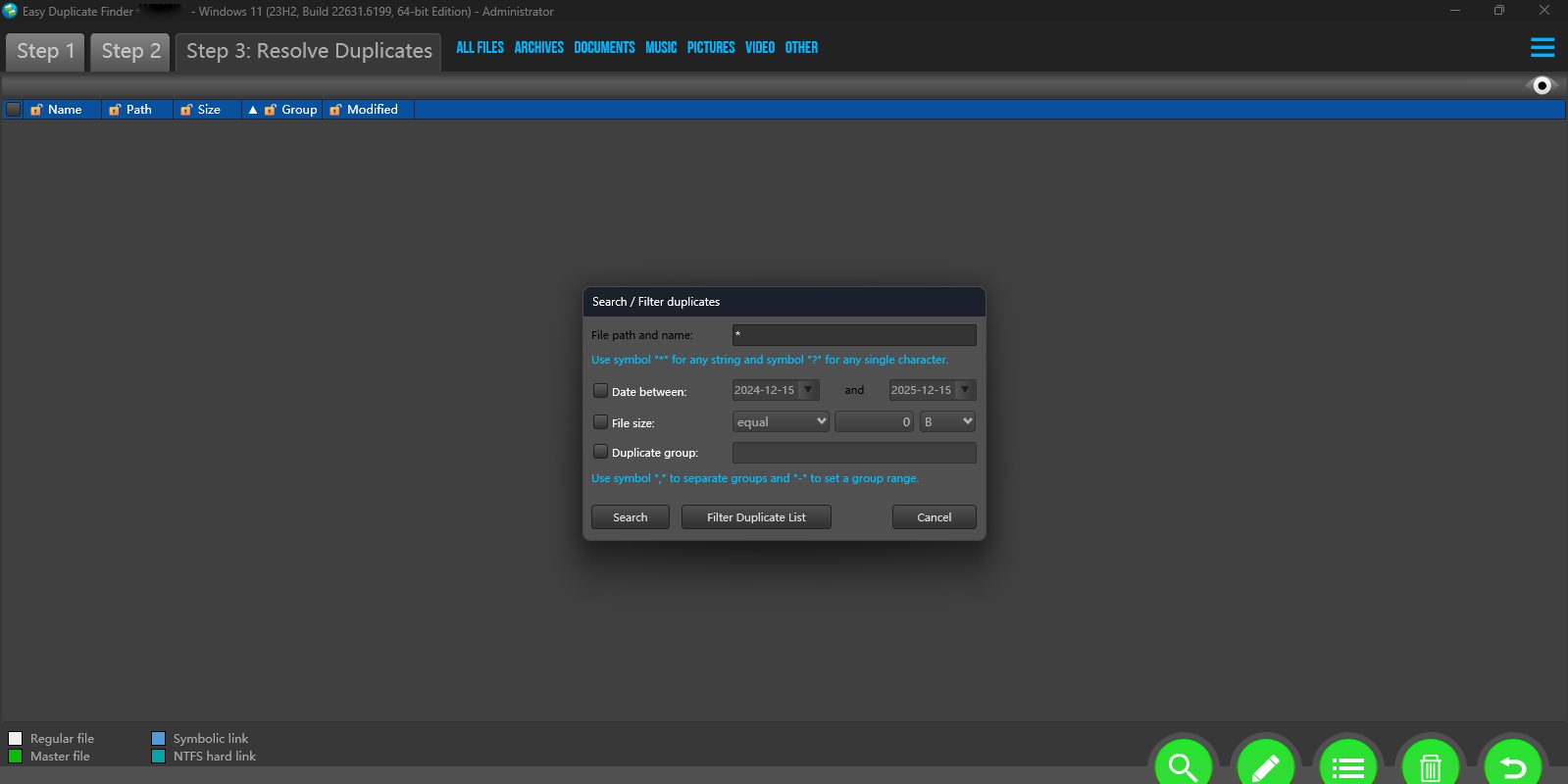
Task: Click the green trash delete icon
Action: coord(1430,764)
